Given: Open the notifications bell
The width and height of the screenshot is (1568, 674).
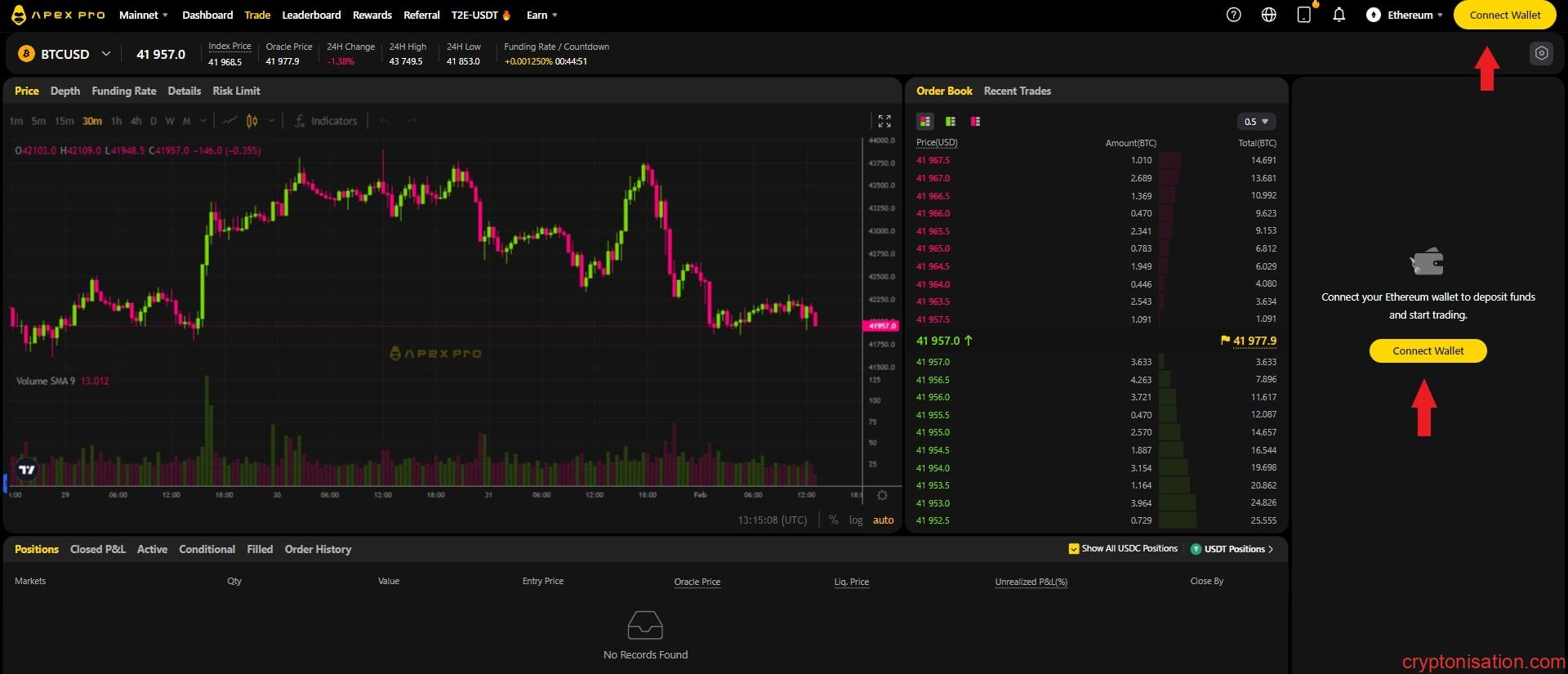Looking at the screenshot, I should click(x=1339, y=15).
